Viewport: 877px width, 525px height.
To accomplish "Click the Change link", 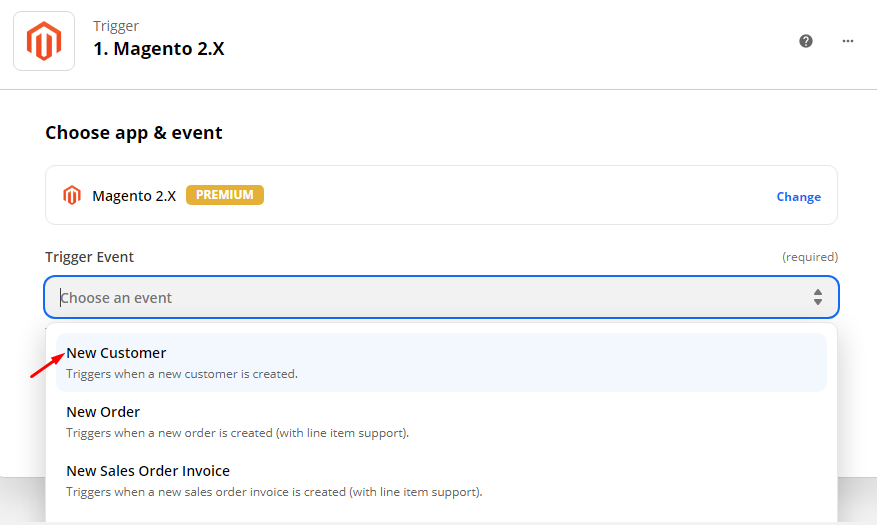I will (x=798, y=197).
